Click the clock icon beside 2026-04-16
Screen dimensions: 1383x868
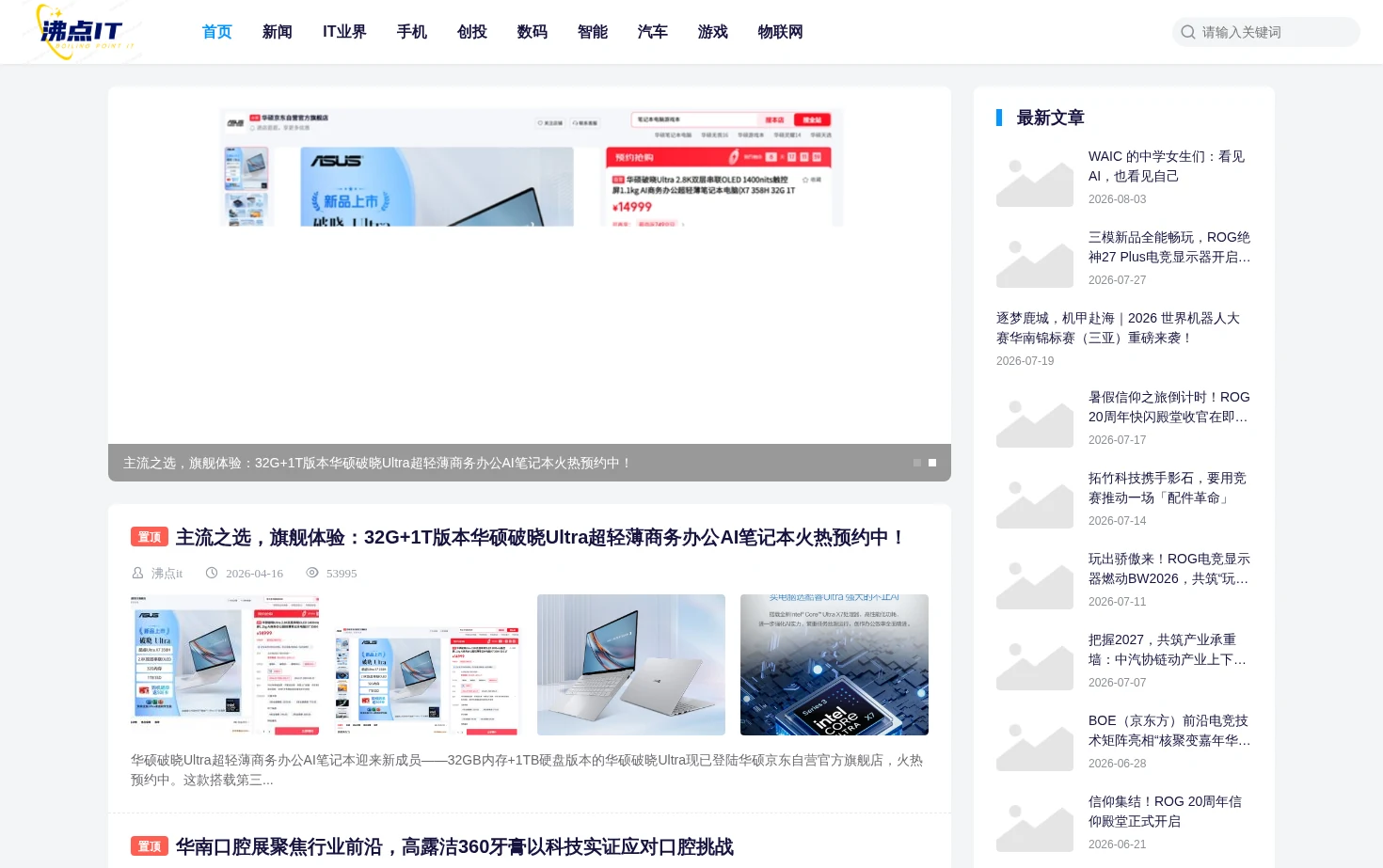[x=212, y=573]
